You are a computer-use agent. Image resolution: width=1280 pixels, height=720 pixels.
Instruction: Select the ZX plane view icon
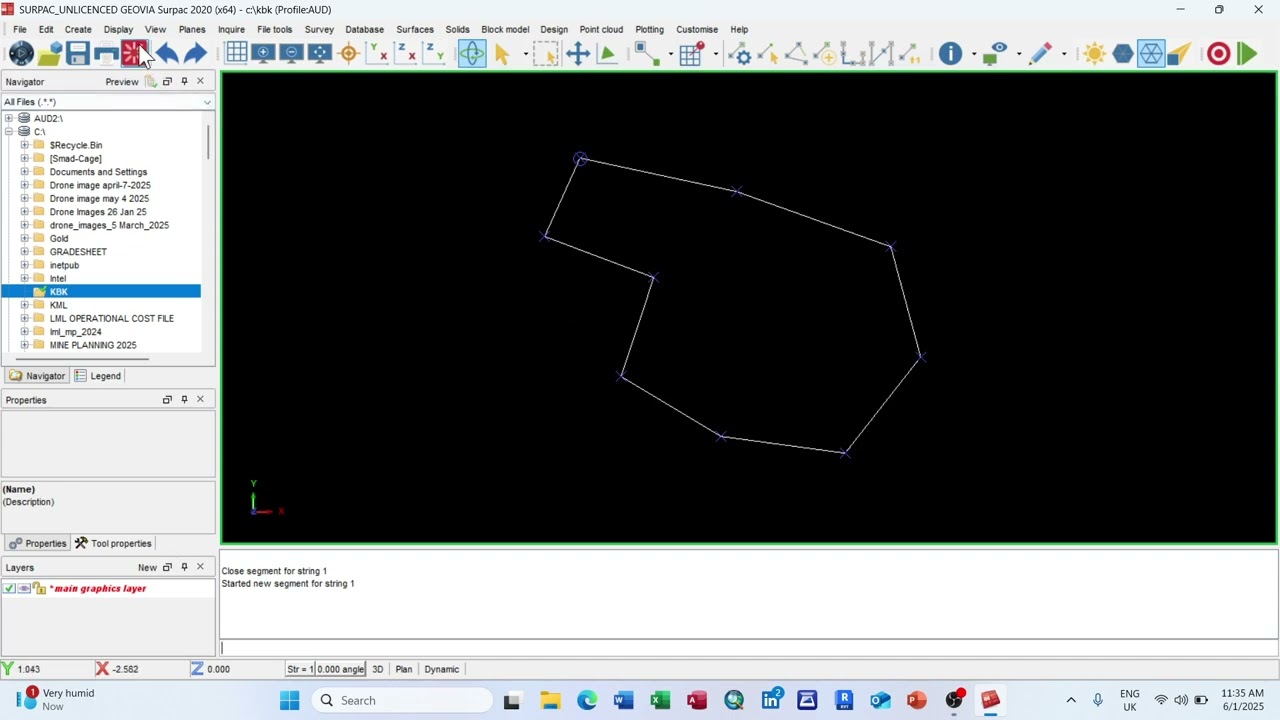point(405,54)
